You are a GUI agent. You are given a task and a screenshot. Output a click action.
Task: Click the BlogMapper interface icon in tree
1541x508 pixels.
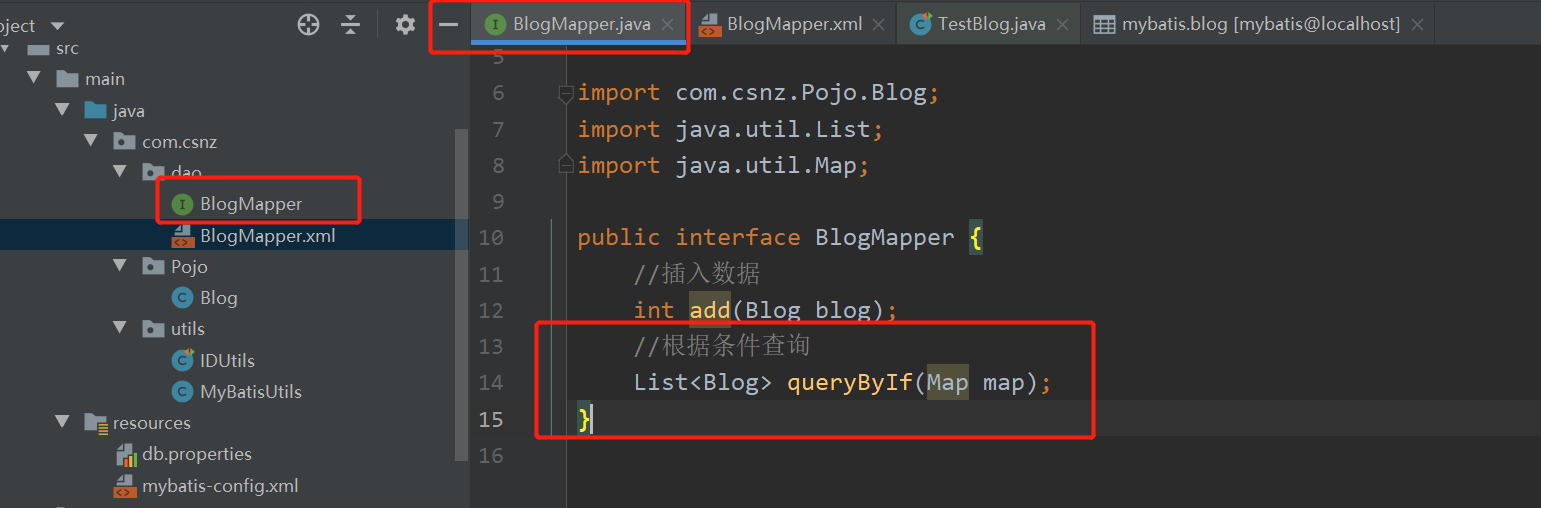tap(182, 204)
